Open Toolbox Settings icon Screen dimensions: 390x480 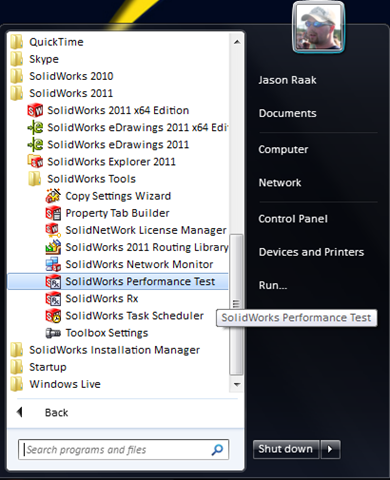(x=53, y=333)
